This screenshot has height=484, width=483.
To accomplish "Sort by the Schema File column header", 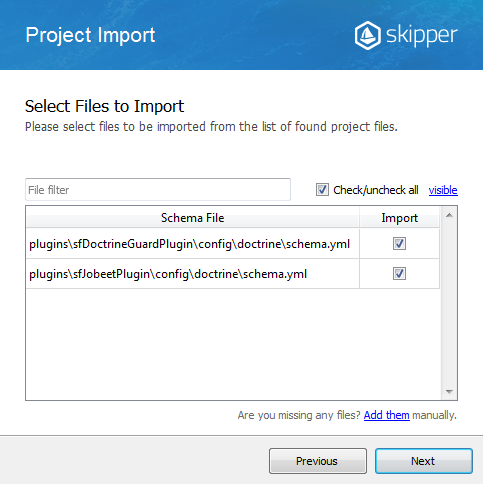I will [x=193, y=218].
